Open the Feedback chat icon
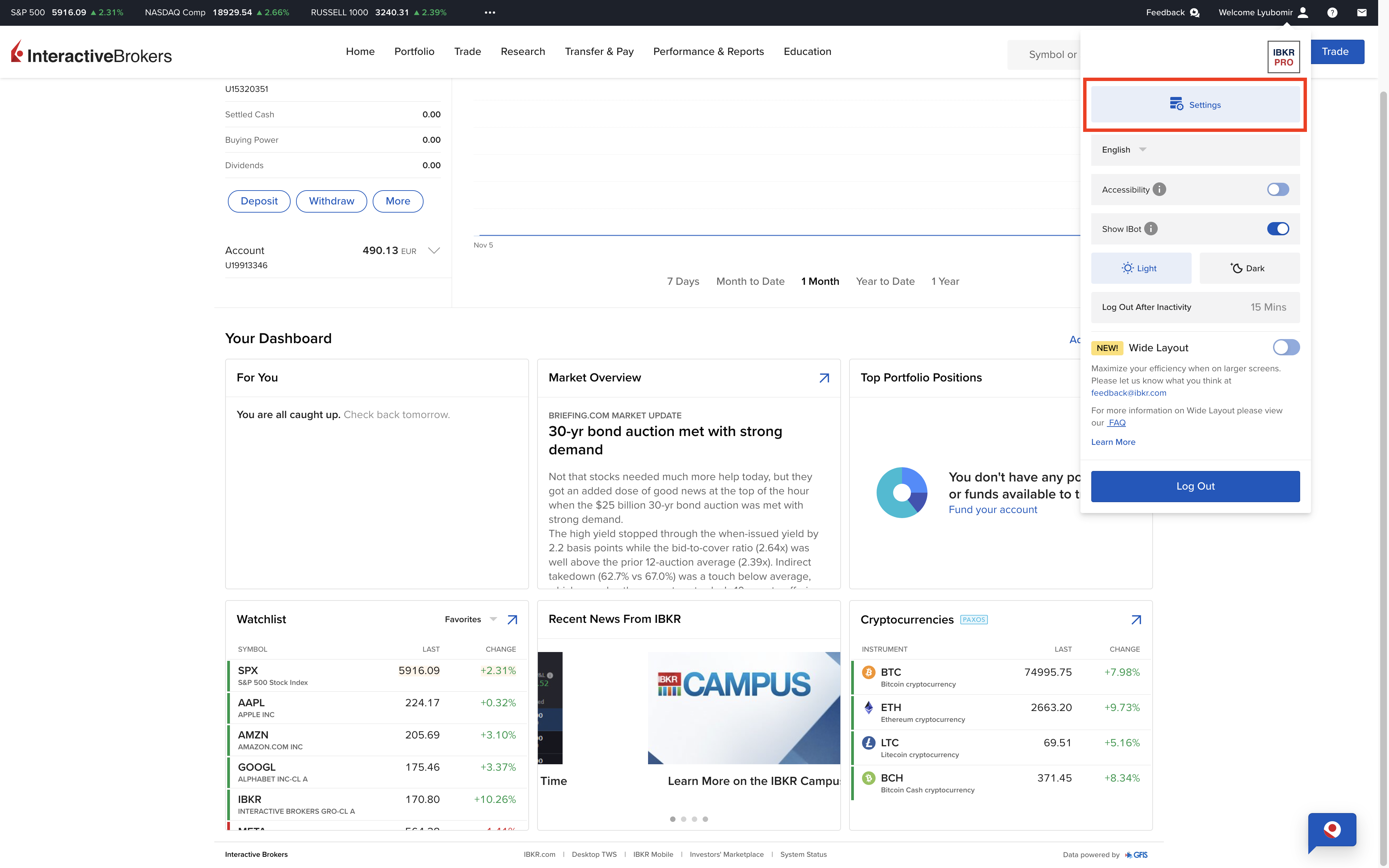Viewport: 1389px width, 868px height. pyautogui.click(x=1194, y=13)
